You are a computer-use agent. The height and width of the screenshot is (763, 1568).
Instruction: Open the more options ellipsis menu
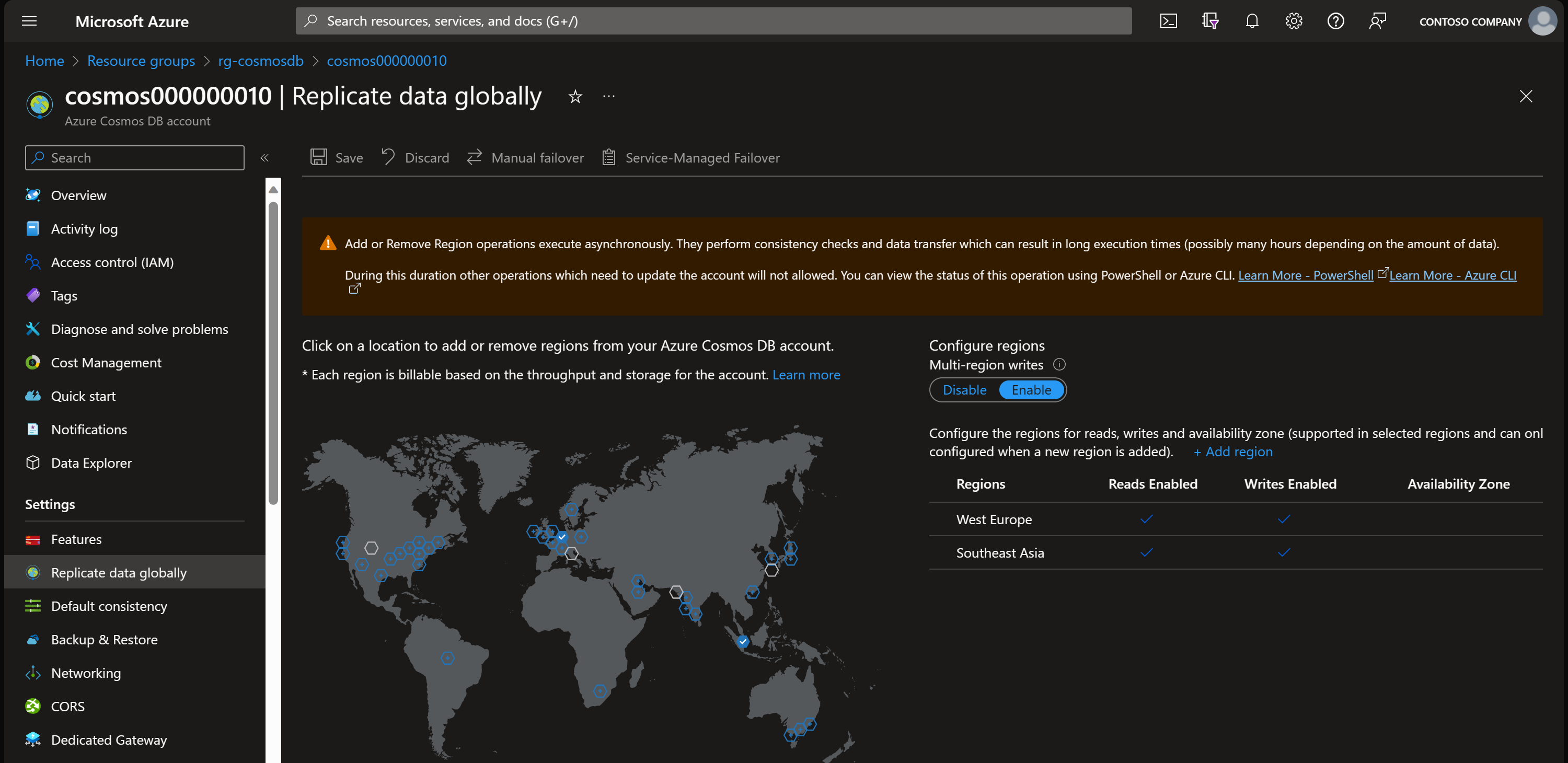click(609, 97)
